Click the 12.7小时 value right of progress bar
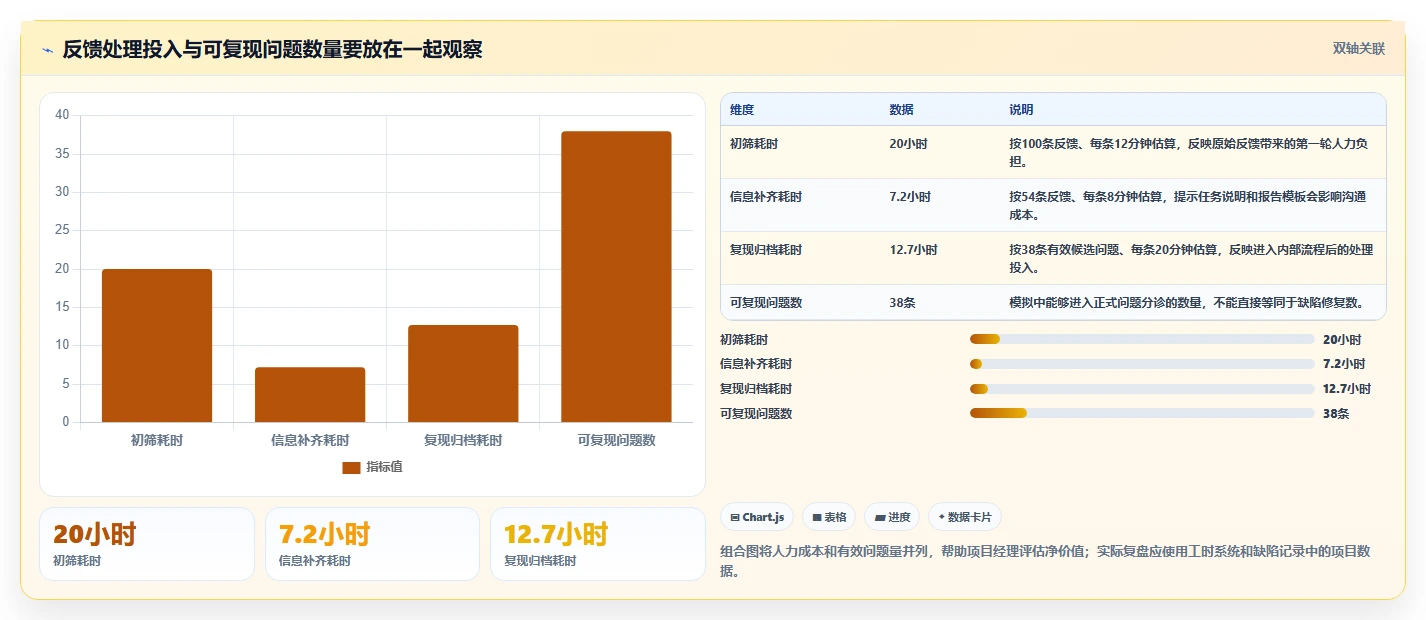The height and width of the screenshot is (620, 1426). [x=1347, y=389]
